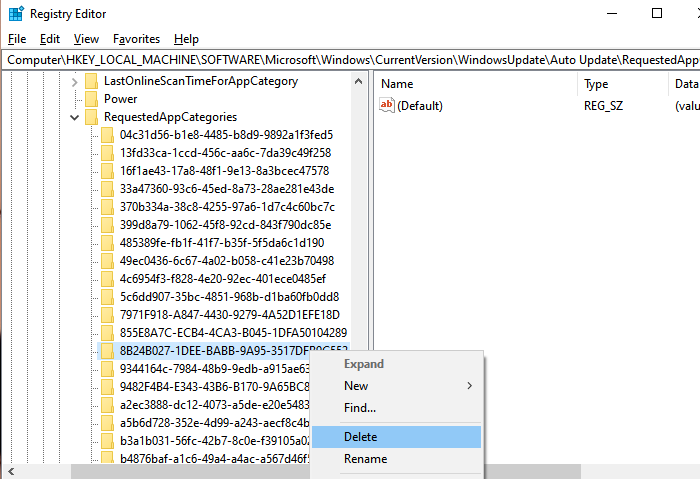Screen dimensions: 700x479
Task: Click the horizontal scrollbar left arrow
Action: pyautogui.click(x=11, y=471)
